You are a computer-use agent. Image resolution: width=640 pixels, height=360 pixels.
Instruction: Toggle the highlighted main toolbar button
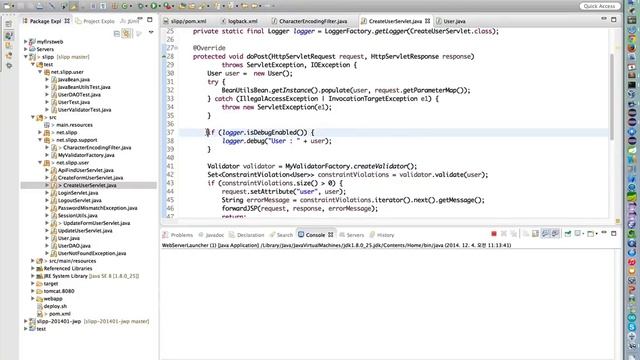click(73, 6)
